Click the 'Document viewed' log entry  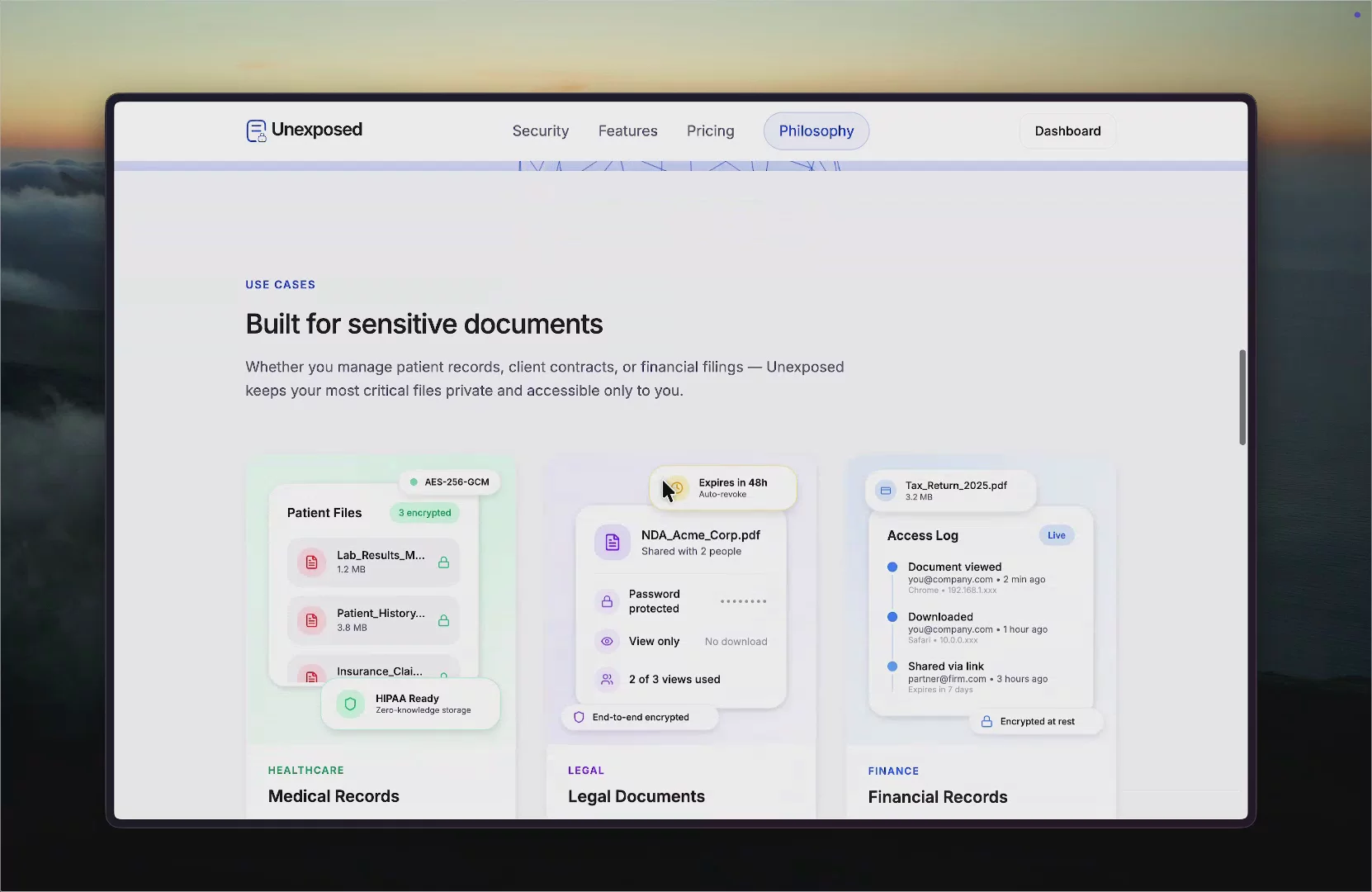pos(955,567)
